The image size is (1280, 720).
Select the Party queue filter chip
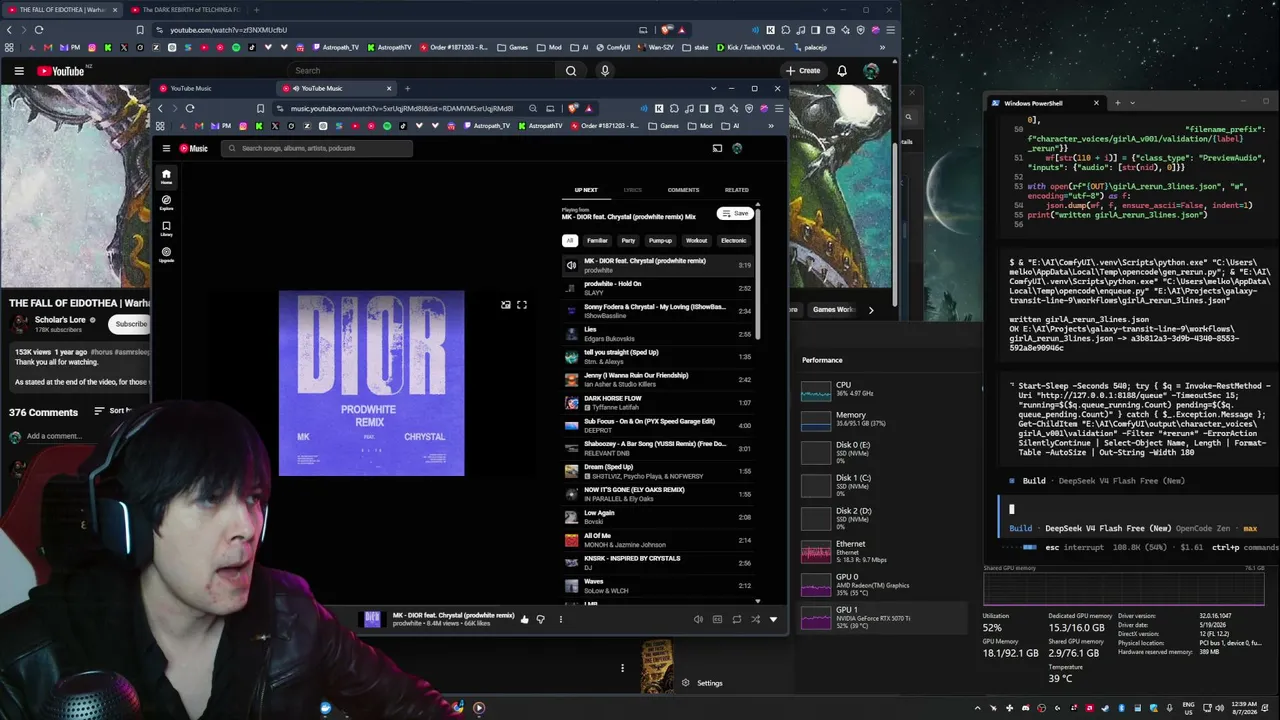(628, 241)
